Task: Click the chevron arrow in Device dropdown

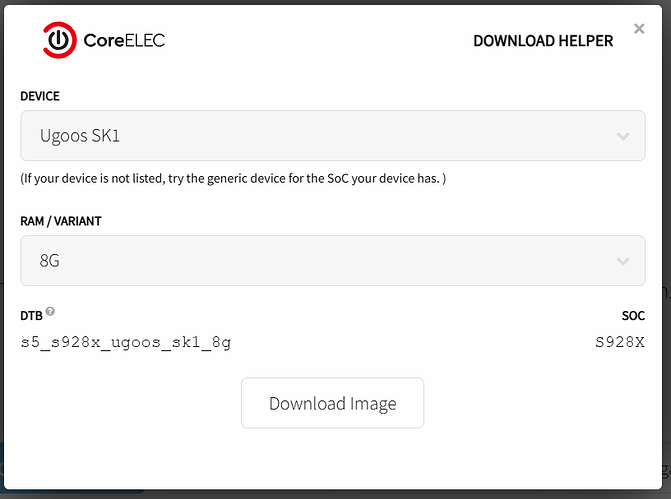Action: [623, 137]
